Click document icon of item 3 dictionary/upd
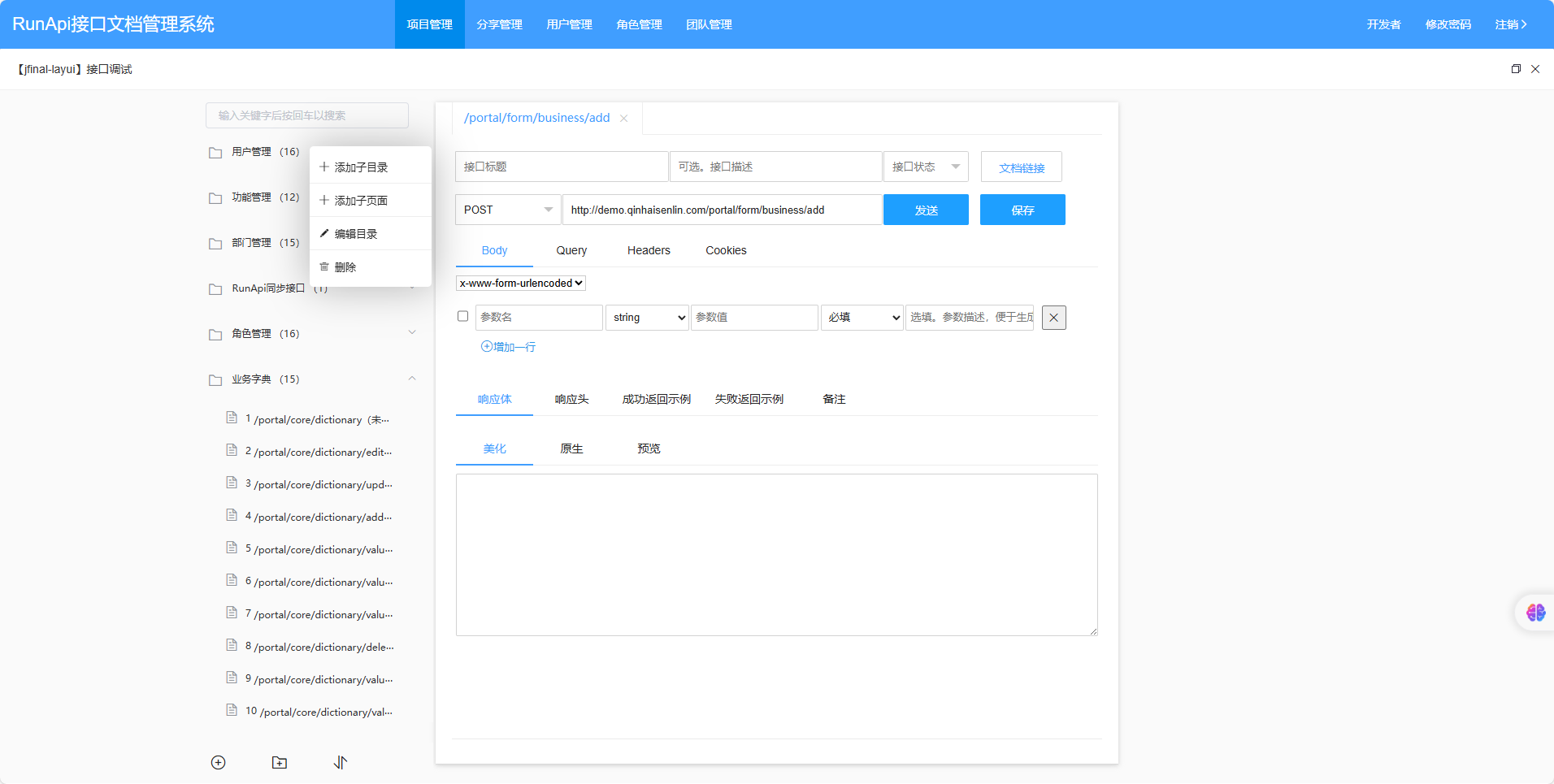 [232, 483]
